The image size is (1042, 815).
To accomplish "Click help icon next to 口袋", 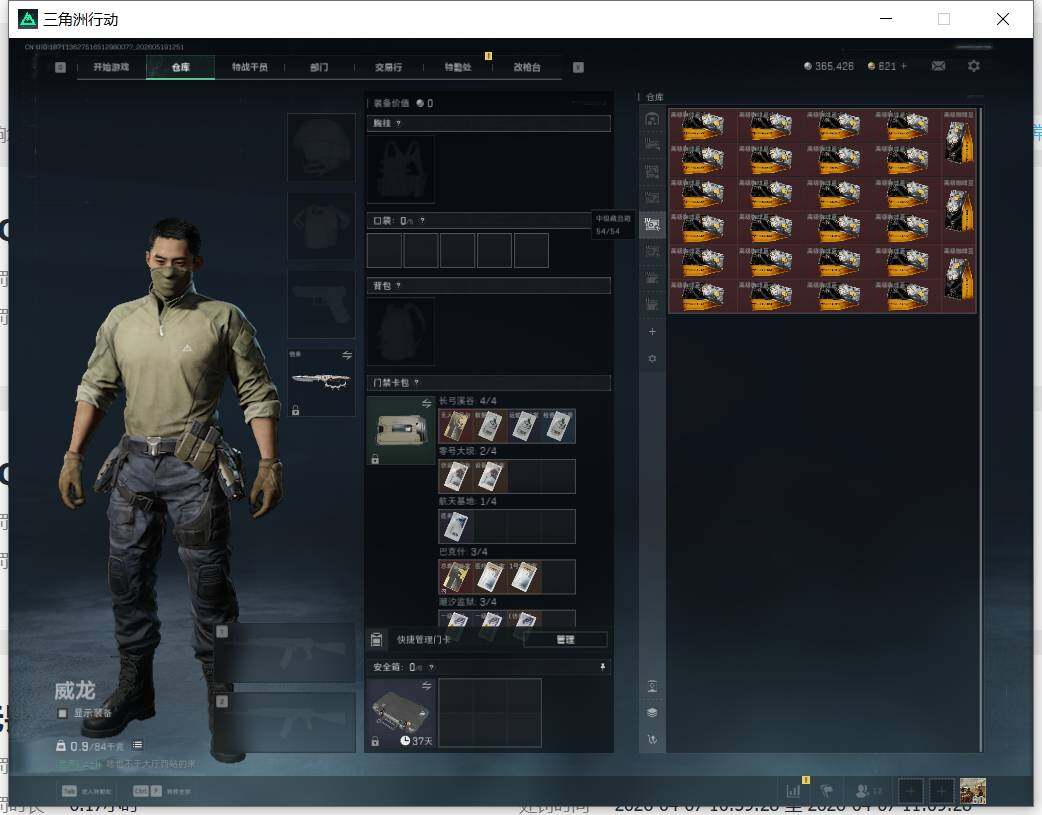I will [422, 221].
